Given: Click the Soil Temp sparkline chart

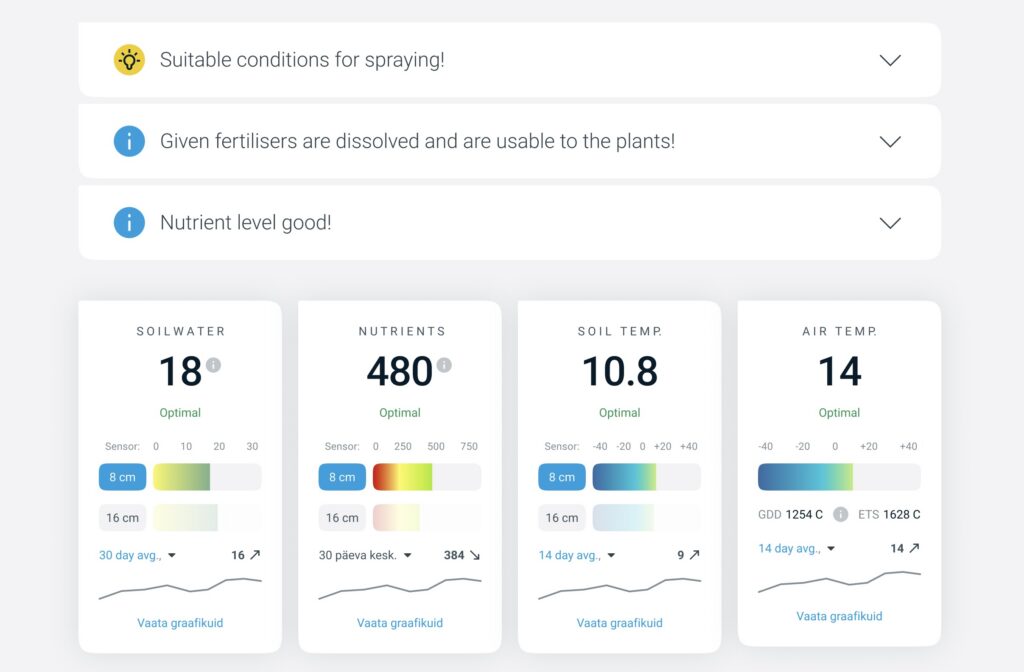Looking at the screenshot, I should [619, 588].
